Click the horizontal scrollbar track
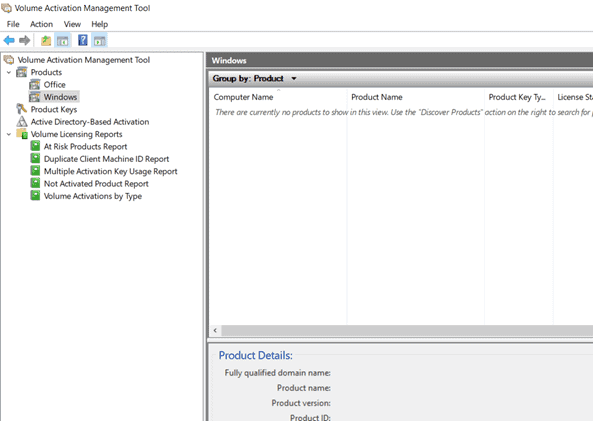Image resolution: width=593 pixels, height=421 pixels. coord(407,330)
